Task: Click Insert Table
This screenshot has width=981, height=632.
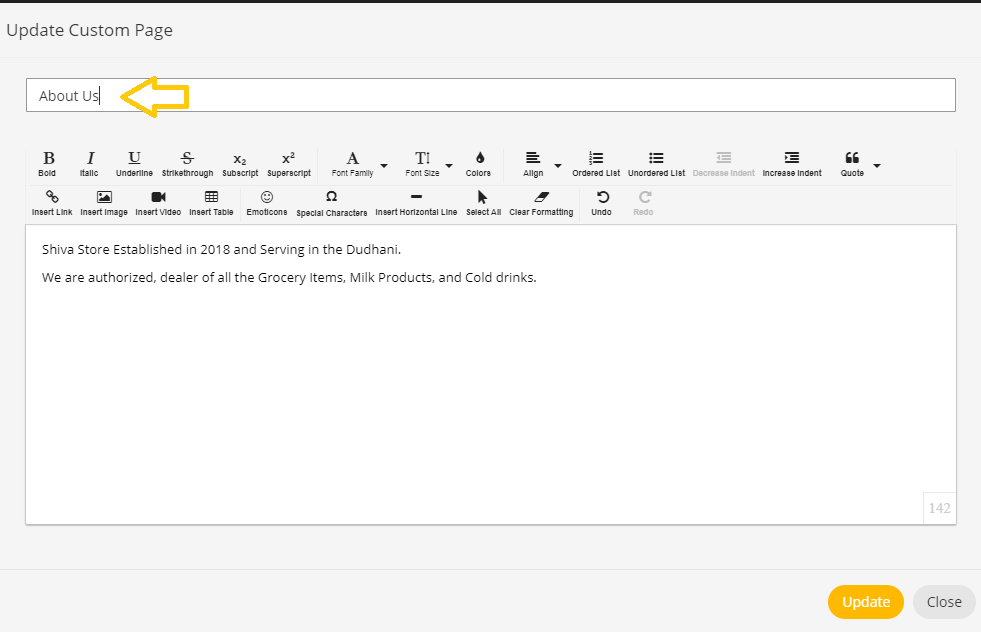Action: pyautogui.click(x=211, y=203)
